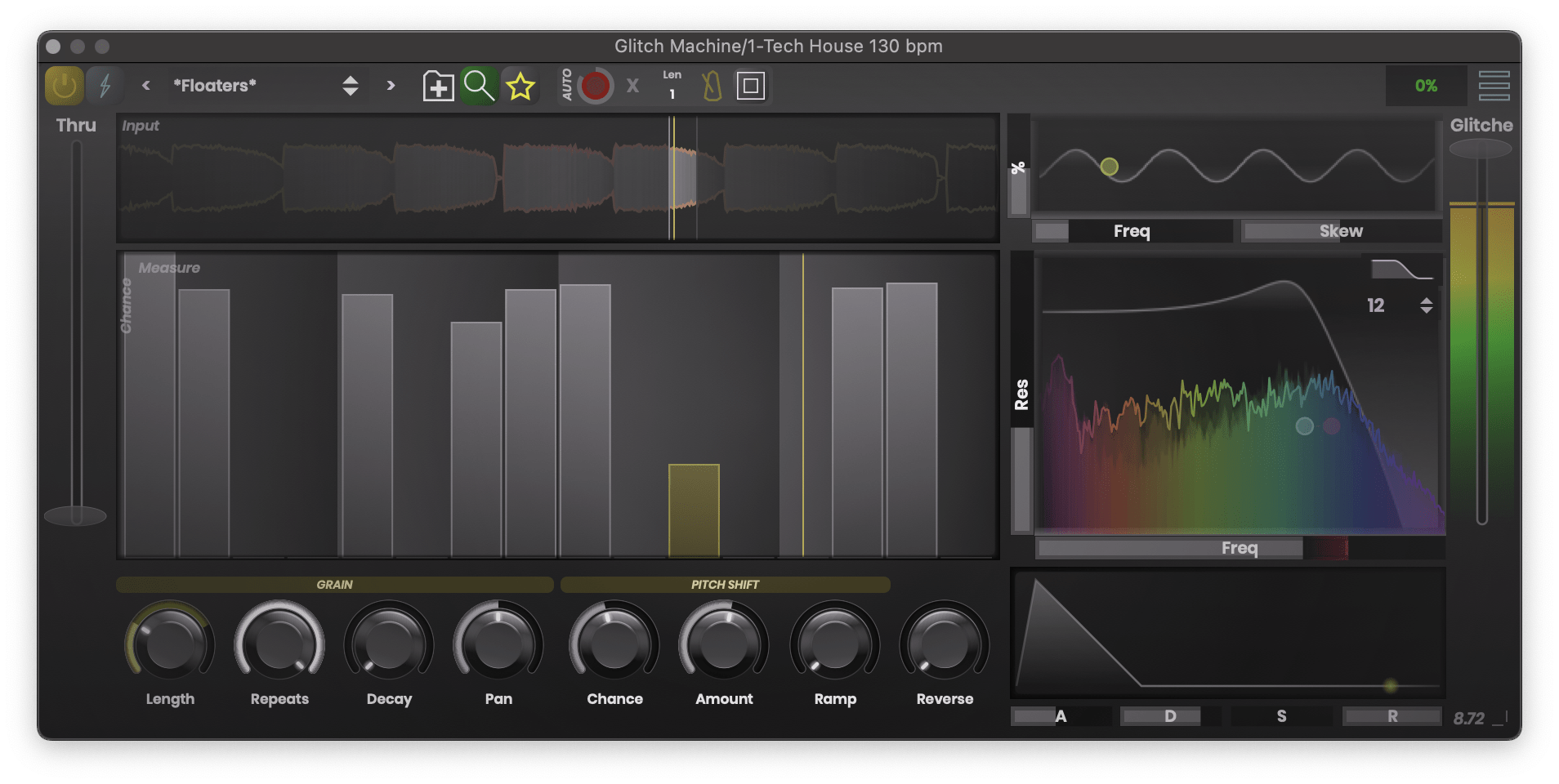Click the X clear button
The image size is (1559, 784).
point(632,86)
